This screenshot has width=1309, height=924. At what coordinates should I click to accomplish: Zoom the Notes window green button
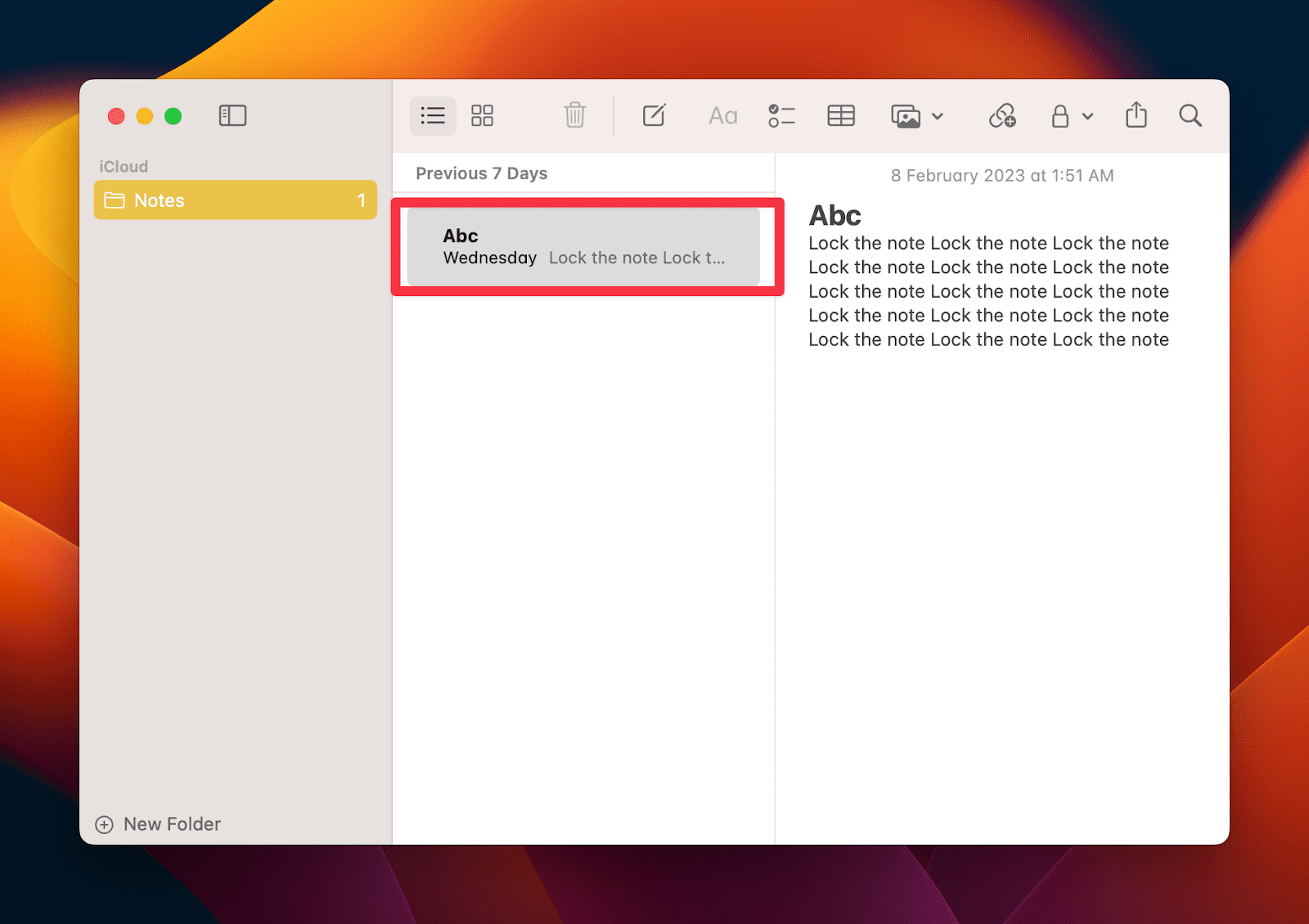(x=173, y=116)
